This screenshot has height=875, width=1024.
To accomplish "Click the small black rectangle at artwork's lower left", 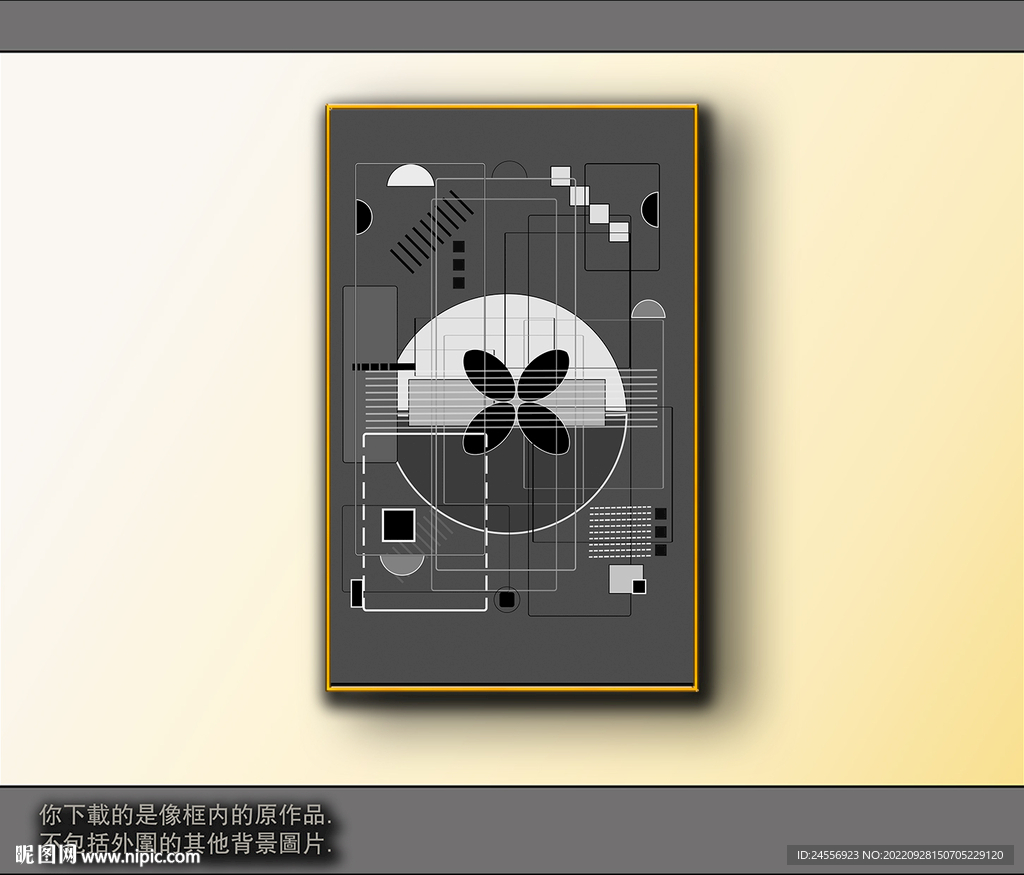I will (x=357, y=593).
